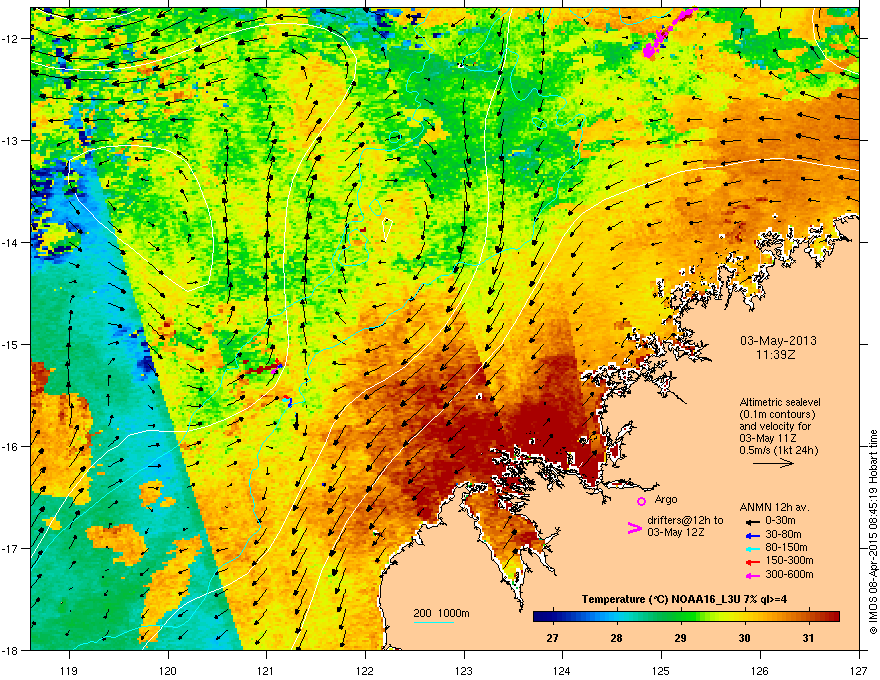The width and height of the screenshot is (880, 680).
Task: Click the magenta Argo circle marker in legend
Action: (641, 501)
